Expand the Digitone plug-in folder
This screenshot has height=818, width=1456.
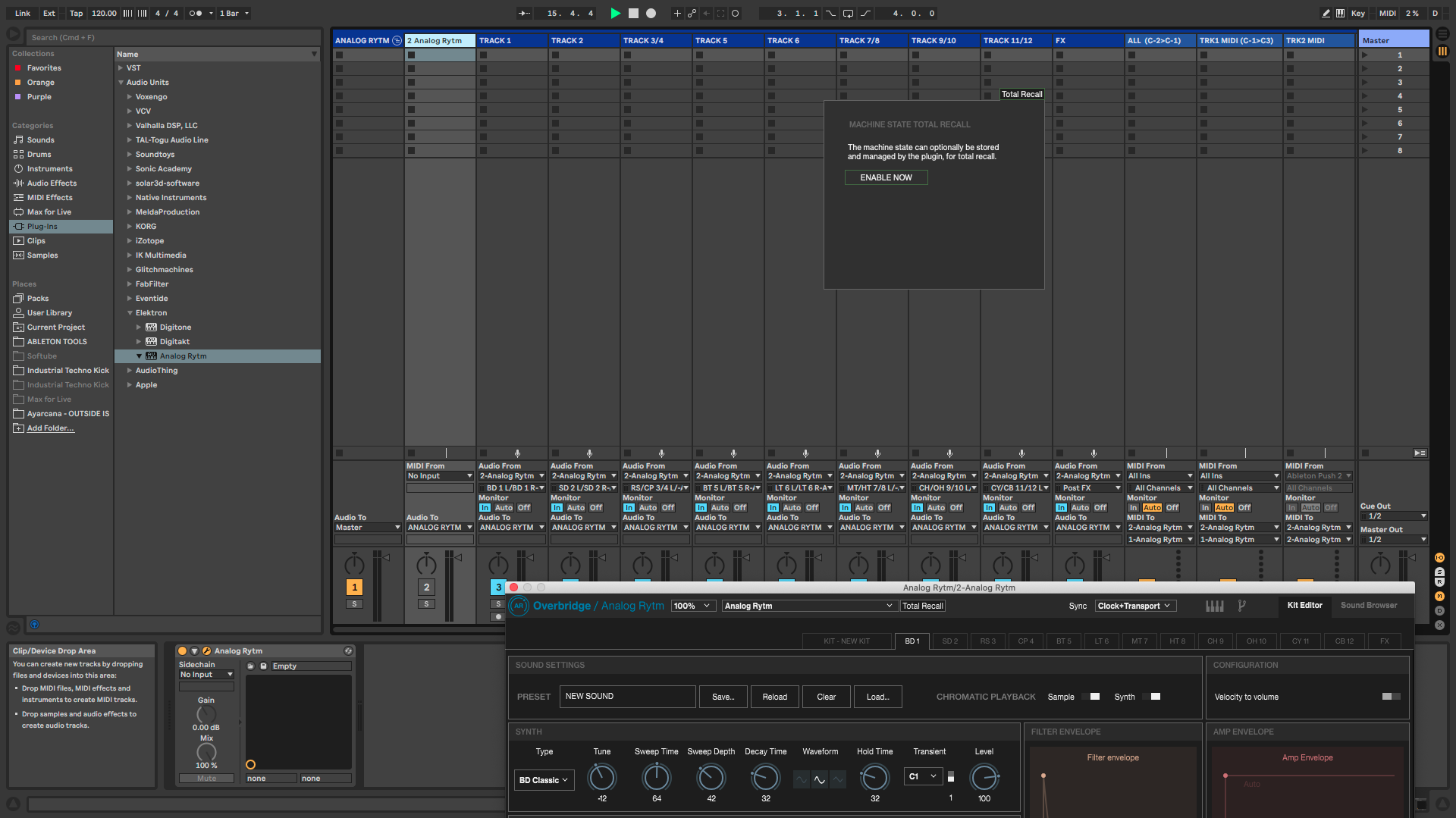[139, 328]
